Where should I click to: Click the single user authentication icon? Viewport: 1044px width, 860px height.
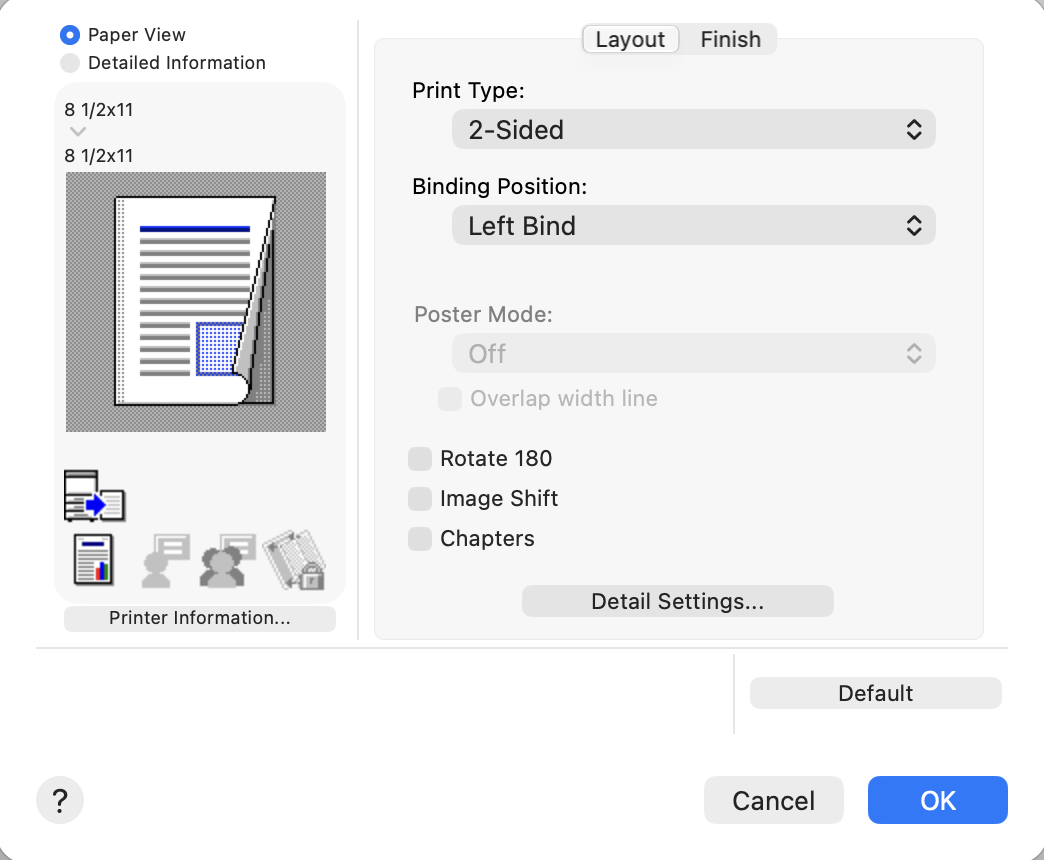(166, 560)
